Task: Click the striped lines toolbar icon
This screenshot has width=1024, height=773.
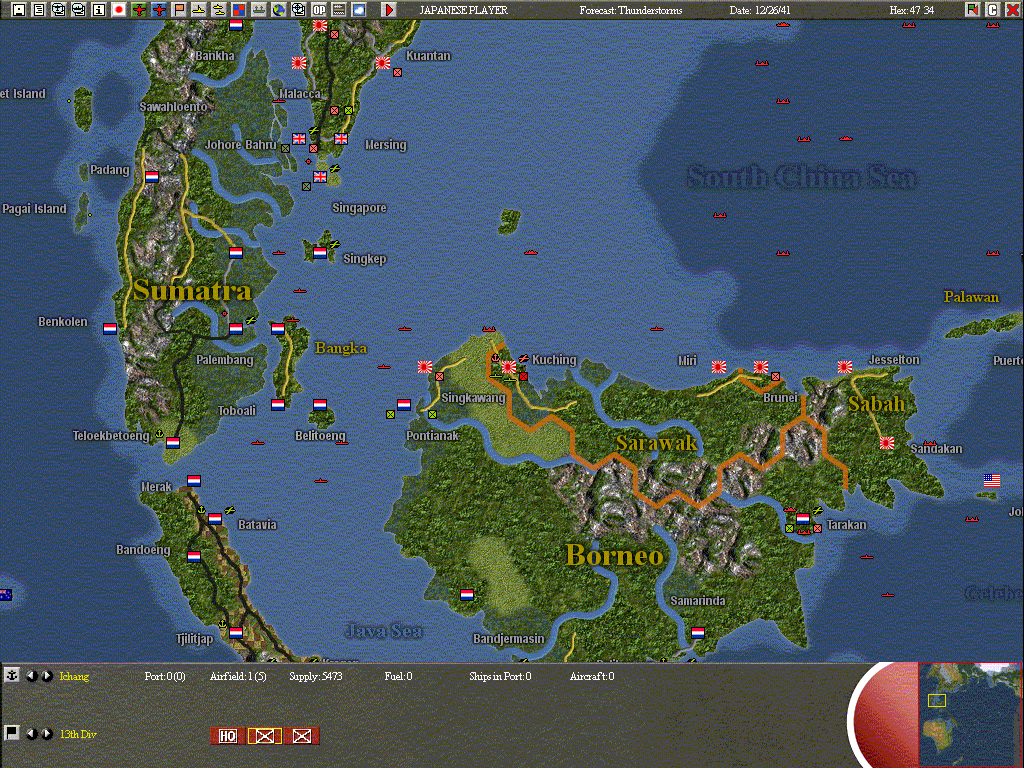Action: point(339,10)
